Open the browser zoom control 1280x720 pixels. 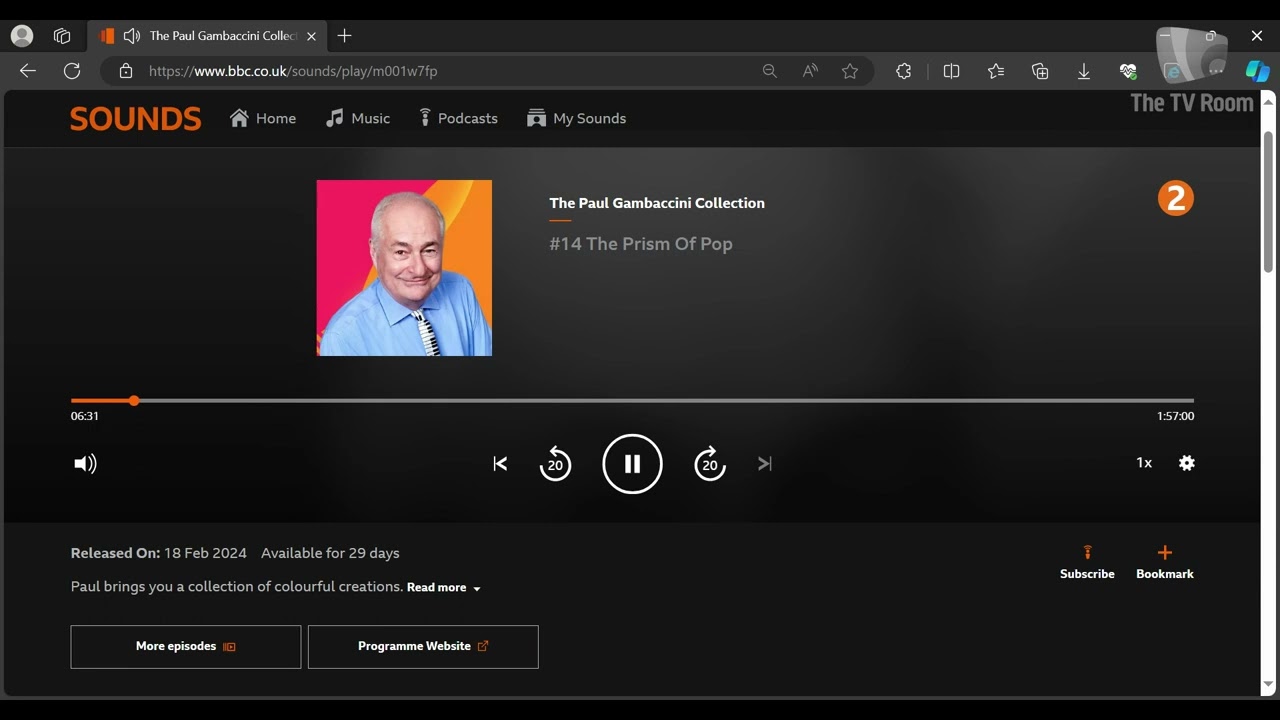(x=769, y=71)
